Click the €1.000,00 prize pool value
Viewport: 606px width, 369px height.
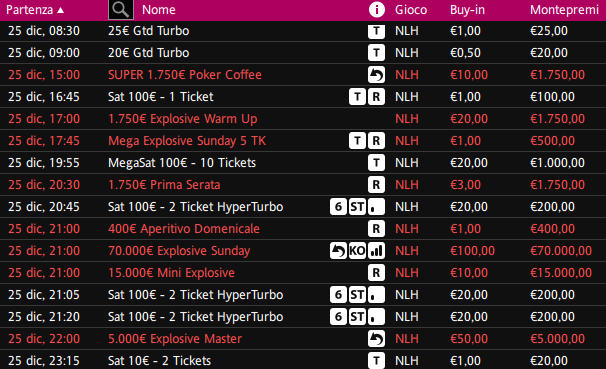tap(557, 163)
